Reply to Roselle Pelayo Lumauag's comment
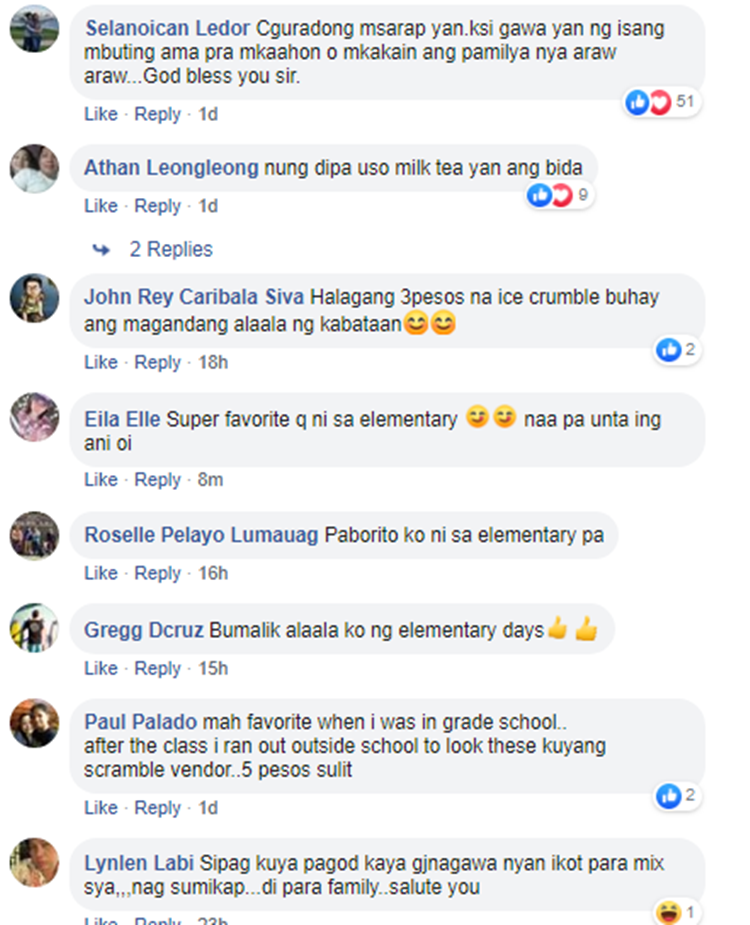The height and width of the screenshot is (925, 750). (x=158, y=573)
